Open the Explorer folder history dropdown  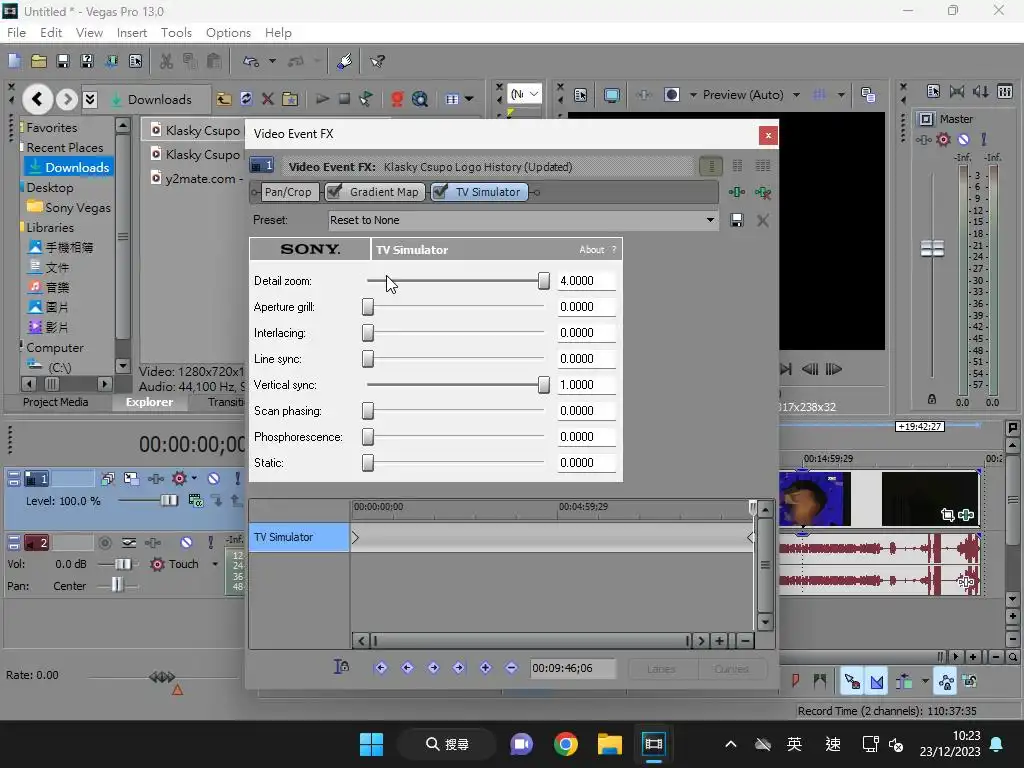point(90,99)
